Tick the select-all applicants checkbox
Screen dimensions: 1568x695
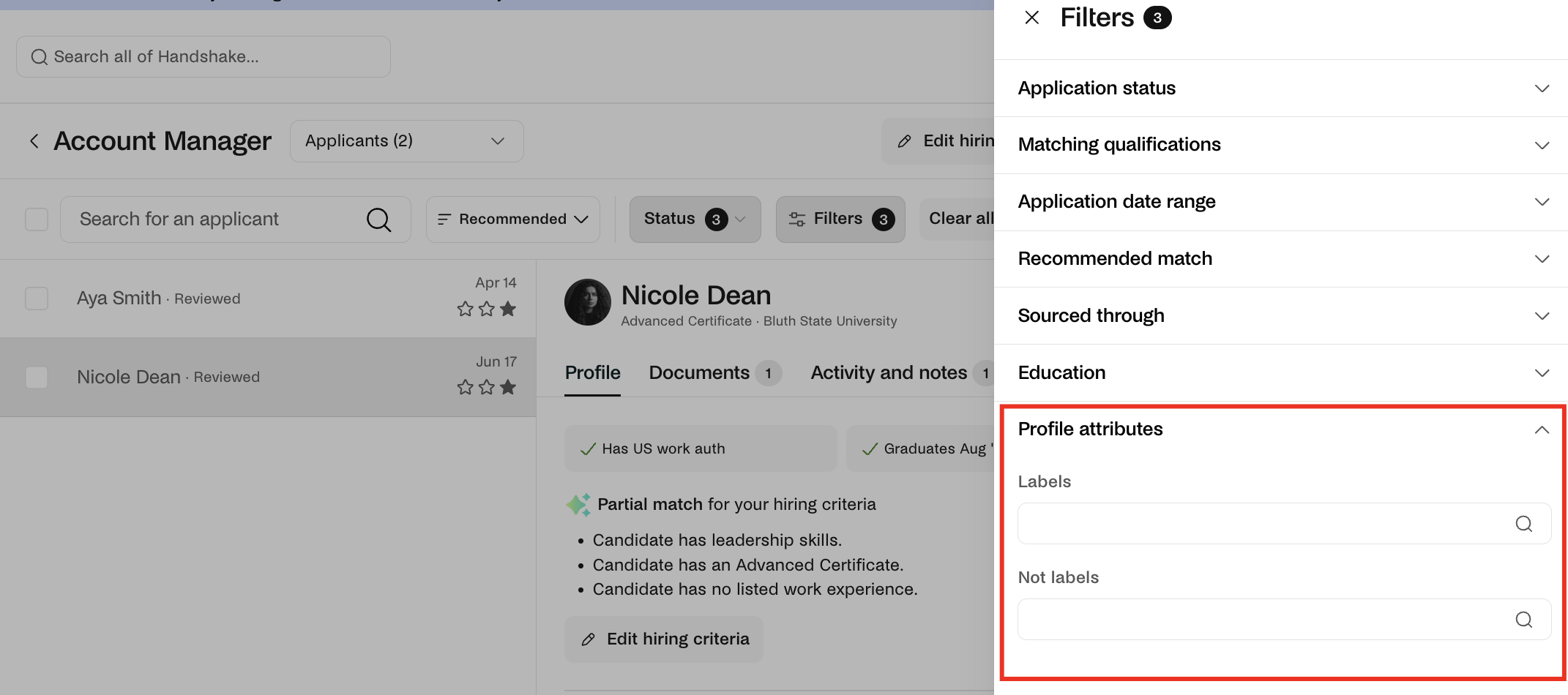click(x=37, y=219)
